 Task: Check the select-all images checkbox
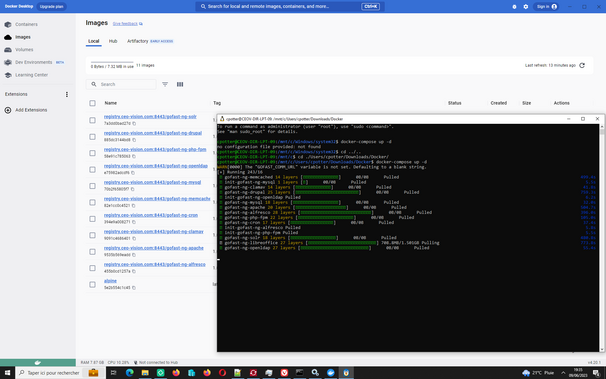(x=92, y=103)
